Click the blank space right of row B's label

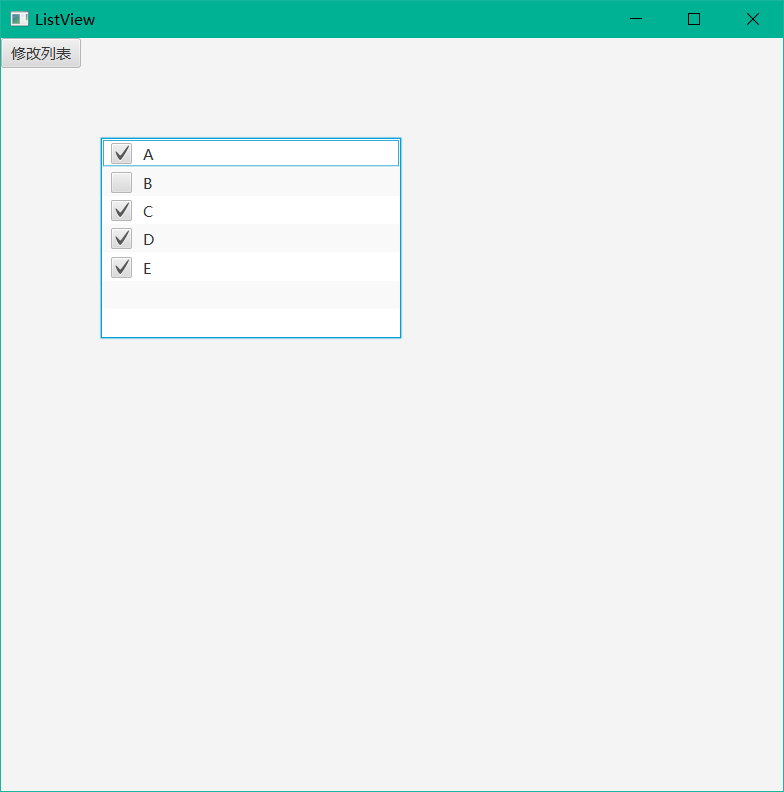pyautogui.click(x=275, y=182)
